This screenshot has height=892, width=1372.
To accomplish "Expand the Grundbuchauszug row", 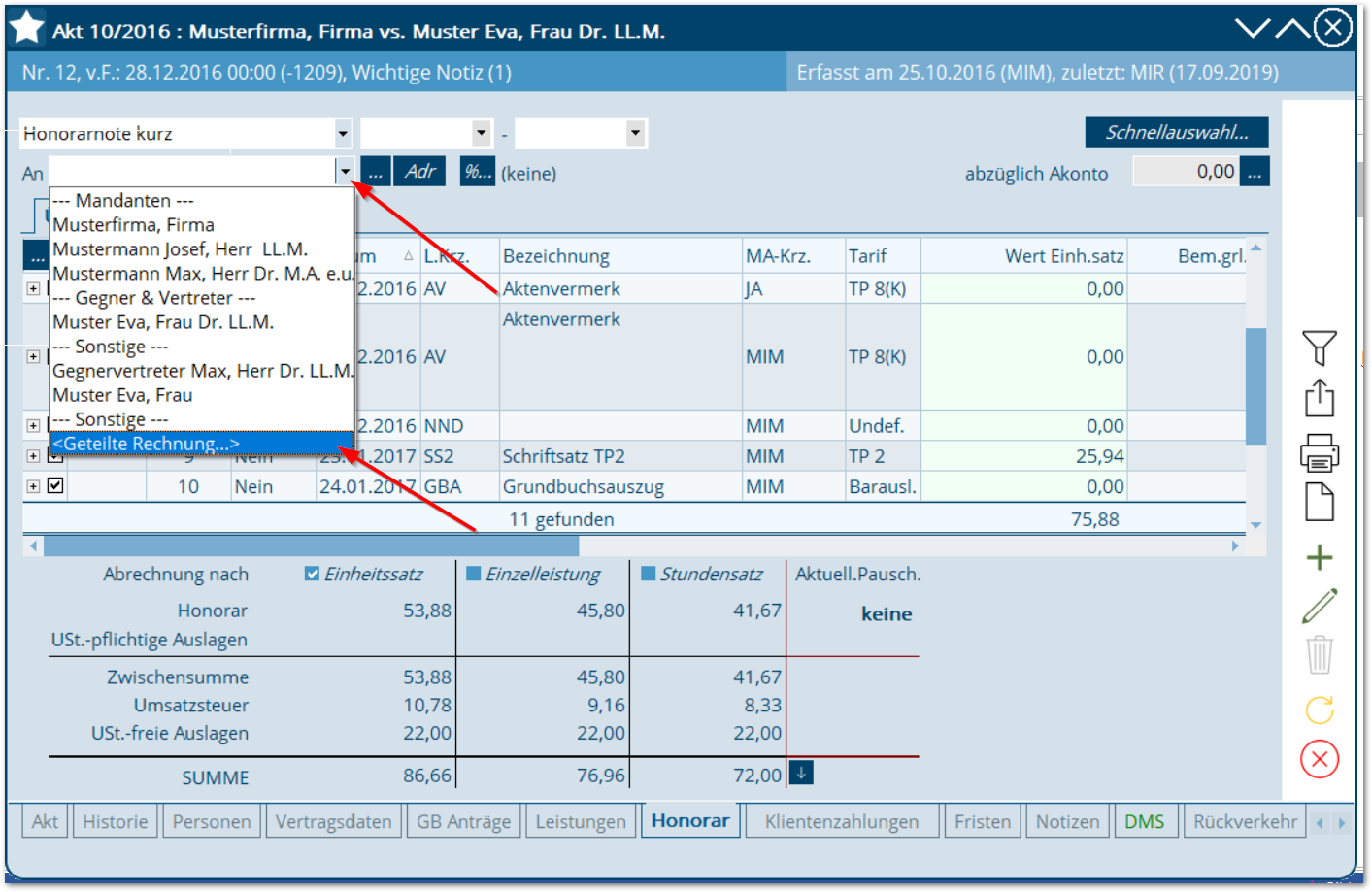I will [33, 486].
